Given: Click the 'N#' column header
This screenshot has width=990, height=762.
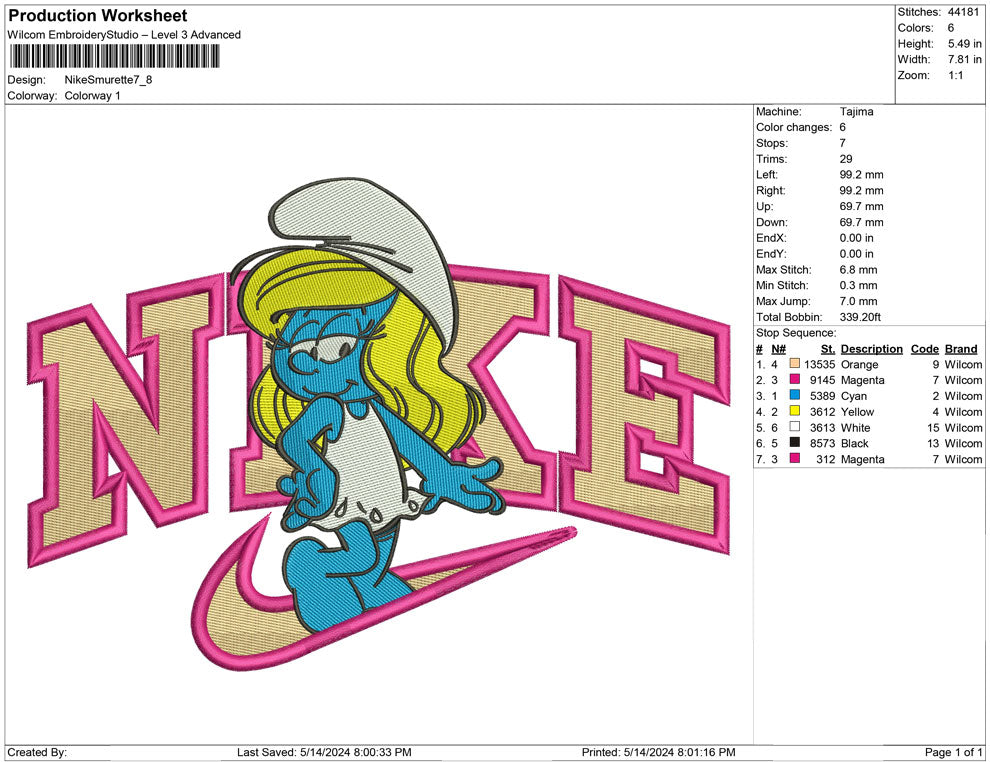Looking at the screenshot, I should point(778,349).
